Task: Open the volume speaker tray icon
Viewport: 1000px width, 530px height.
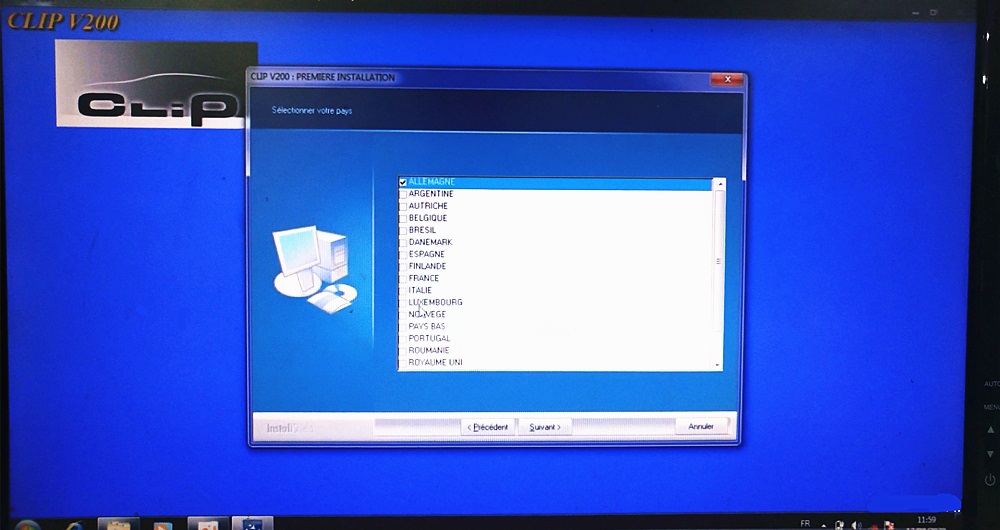Action: click(856, 526)
